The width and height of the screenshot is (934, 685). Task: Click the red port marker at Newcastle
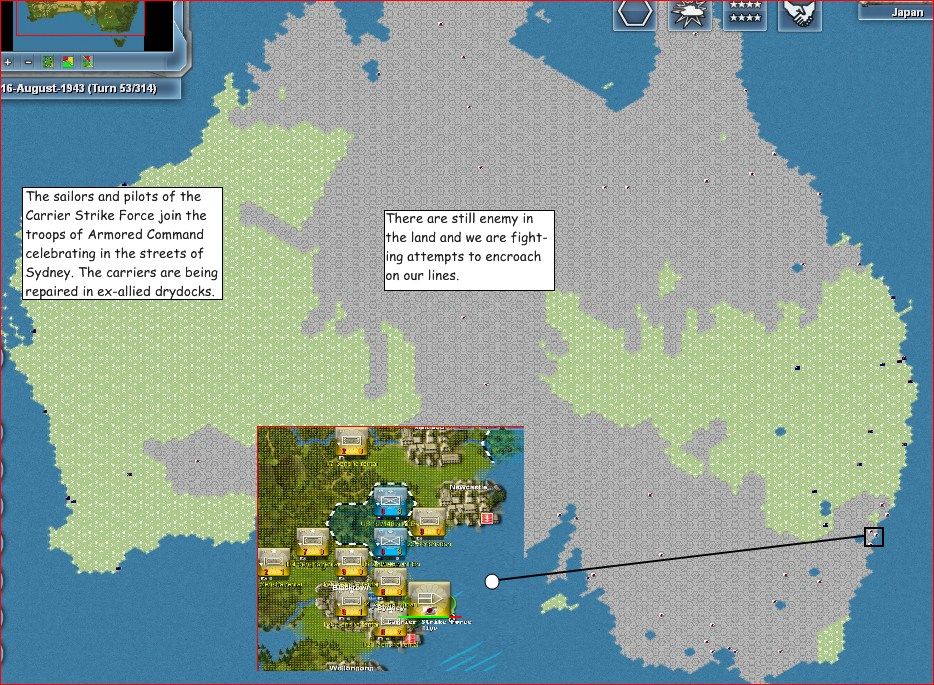[x=487, y=518]
